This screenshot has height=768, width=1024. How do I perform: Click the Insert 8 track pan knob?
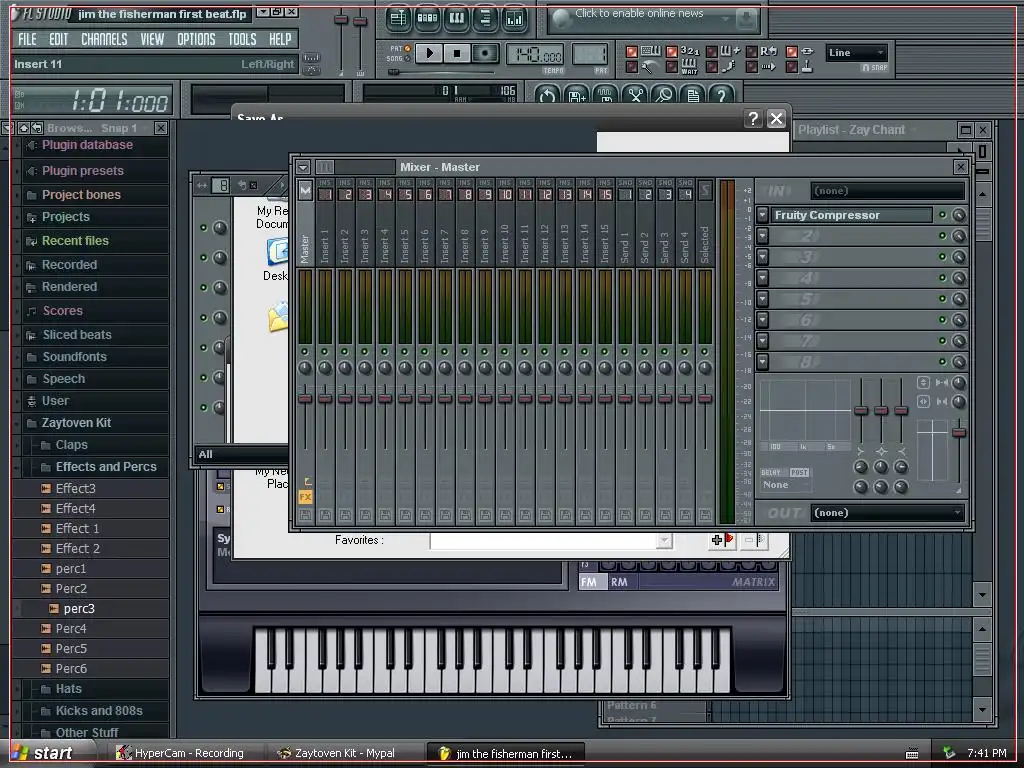[465, 368]
